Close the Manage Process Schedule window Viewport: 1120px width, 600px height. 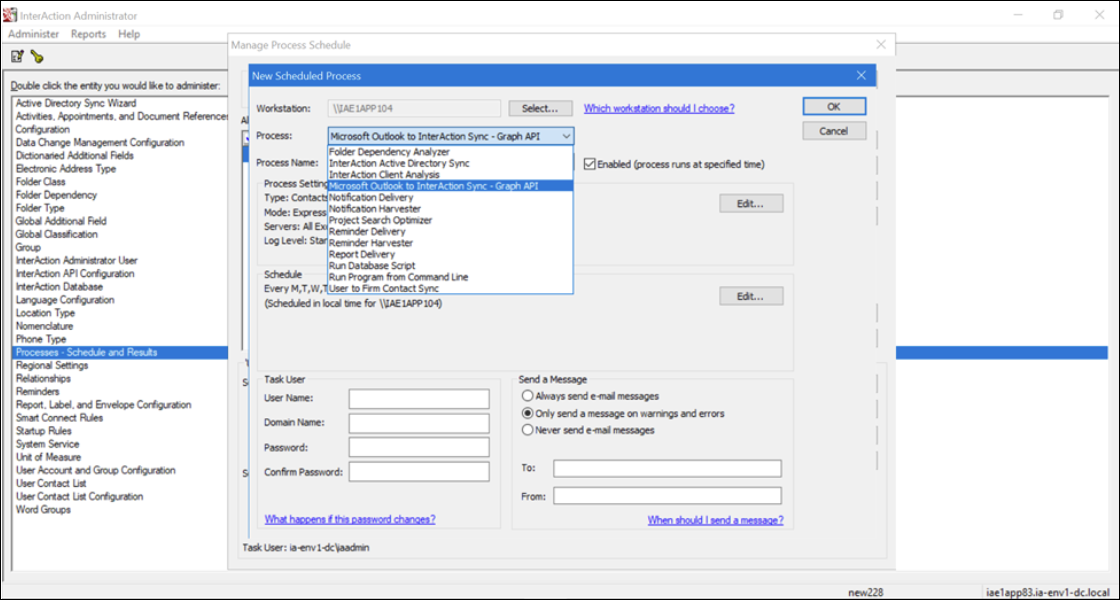881,45
